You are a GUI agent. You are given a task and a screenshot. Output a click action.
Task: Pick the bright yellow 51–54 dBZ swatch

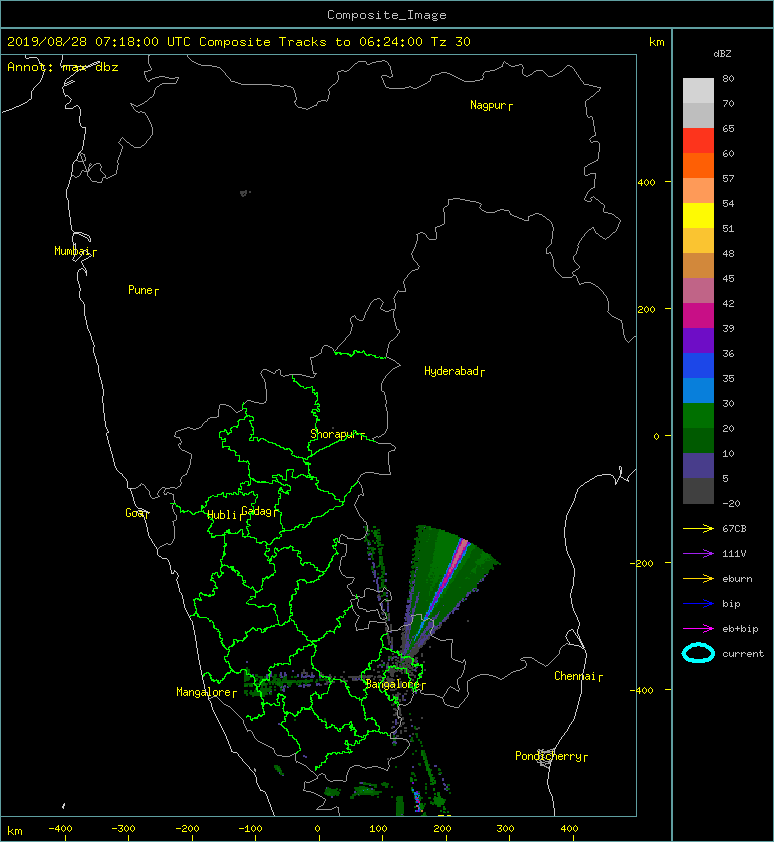click(x=698, y=215)
